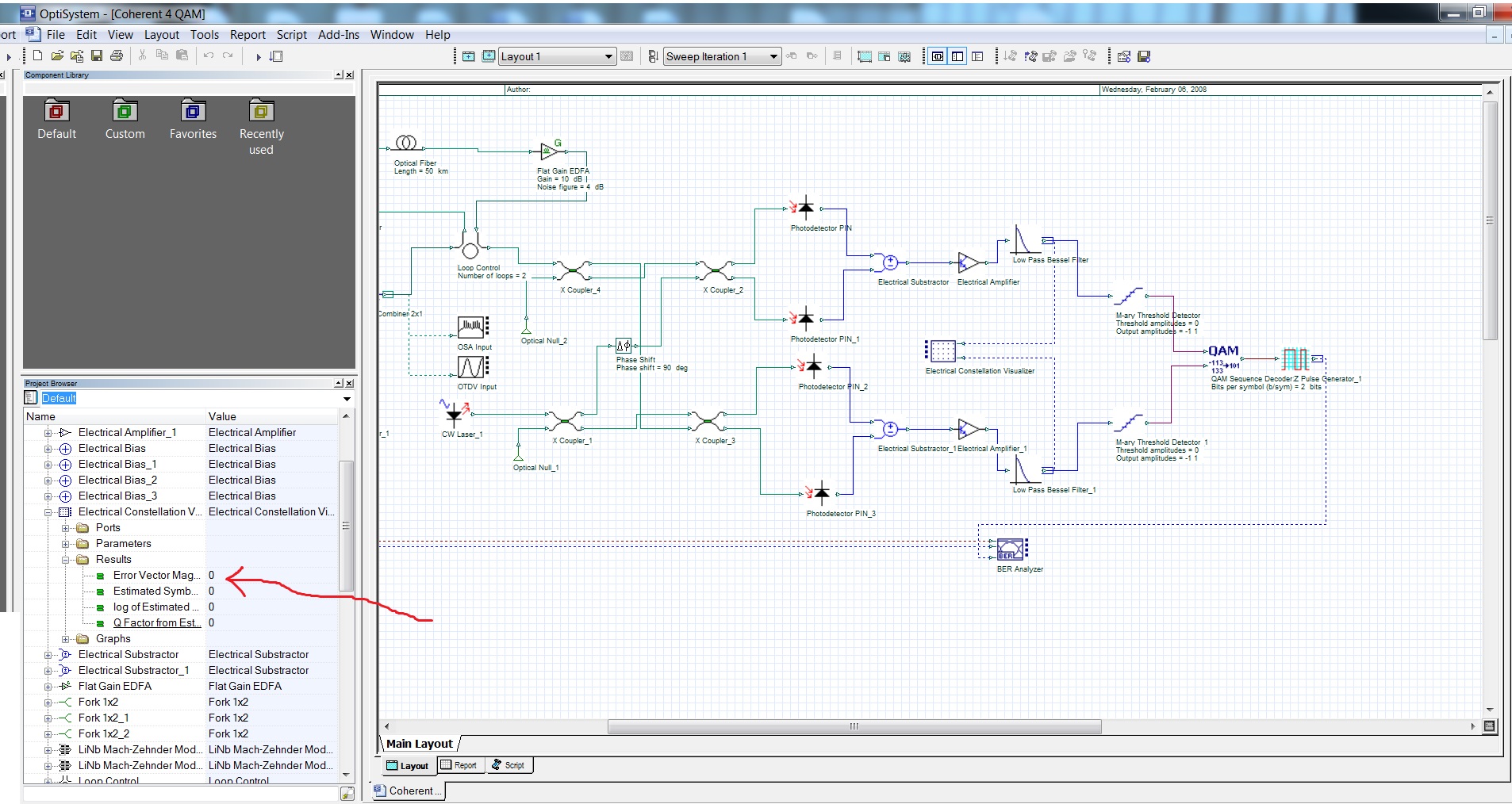Select the Electrical Constellation Visualizer component
This screenshot has height=804, width=1512.
click(942, 350)
